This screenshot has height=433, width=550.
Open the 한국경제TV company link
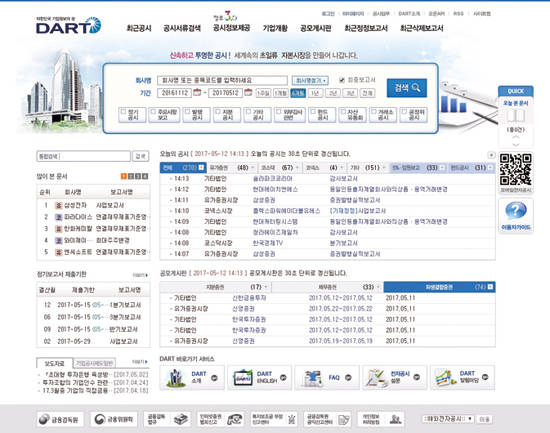[x=268, y=243]
